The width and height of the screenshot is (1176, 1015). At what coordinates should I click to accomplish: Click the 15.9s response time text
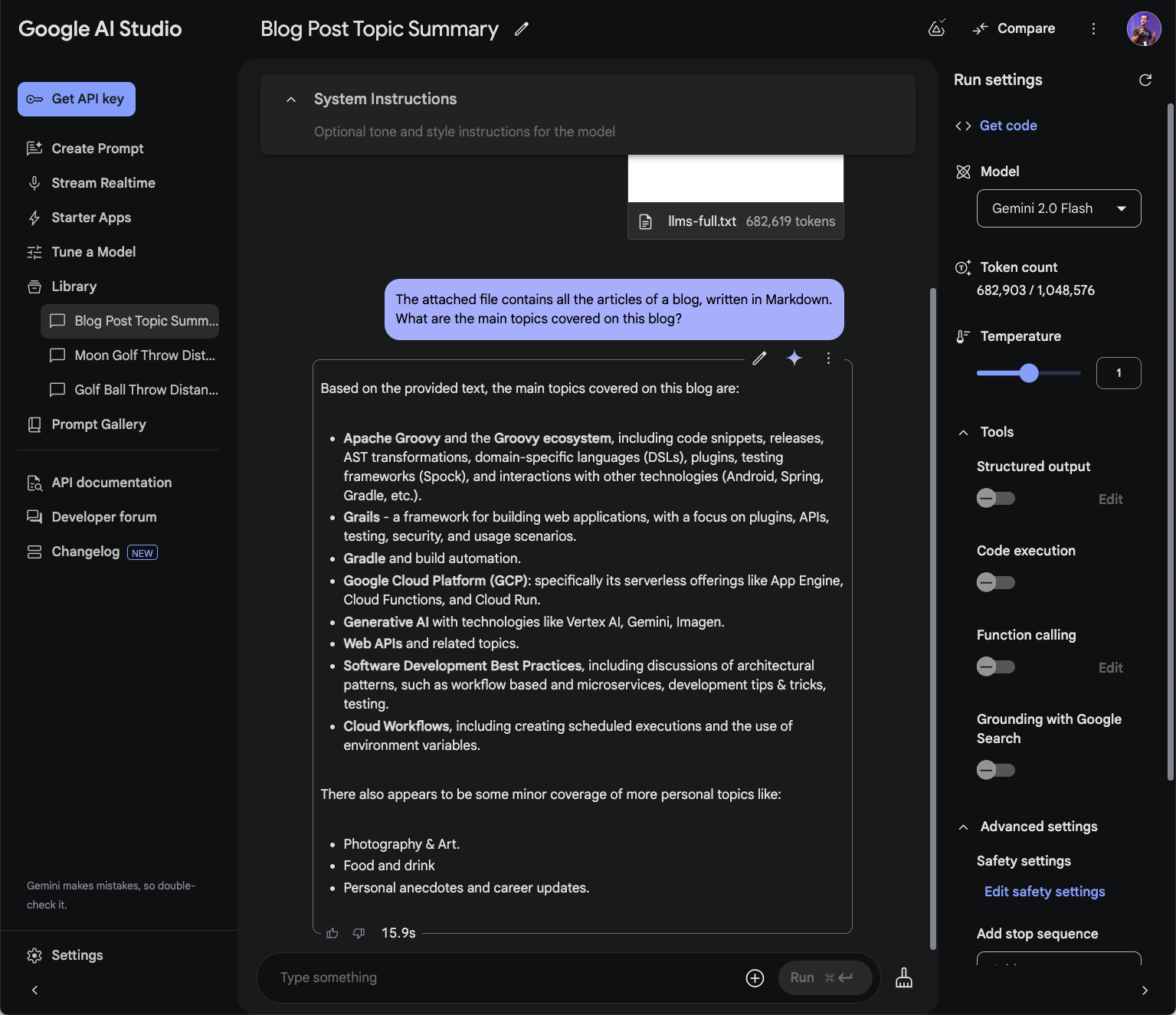coord(398,933)
